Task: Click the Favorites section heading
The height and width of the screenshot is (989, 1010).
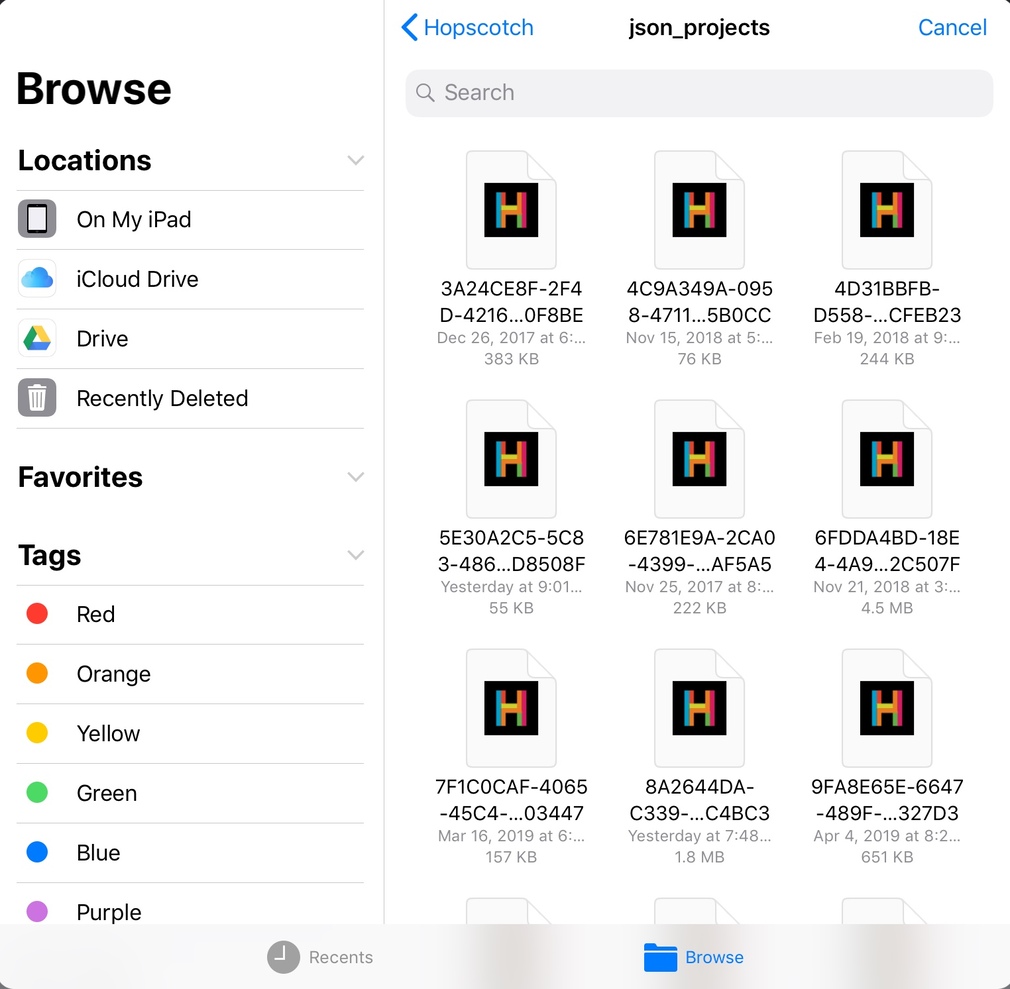Action: pyautogui.click(x=81, y=477)
